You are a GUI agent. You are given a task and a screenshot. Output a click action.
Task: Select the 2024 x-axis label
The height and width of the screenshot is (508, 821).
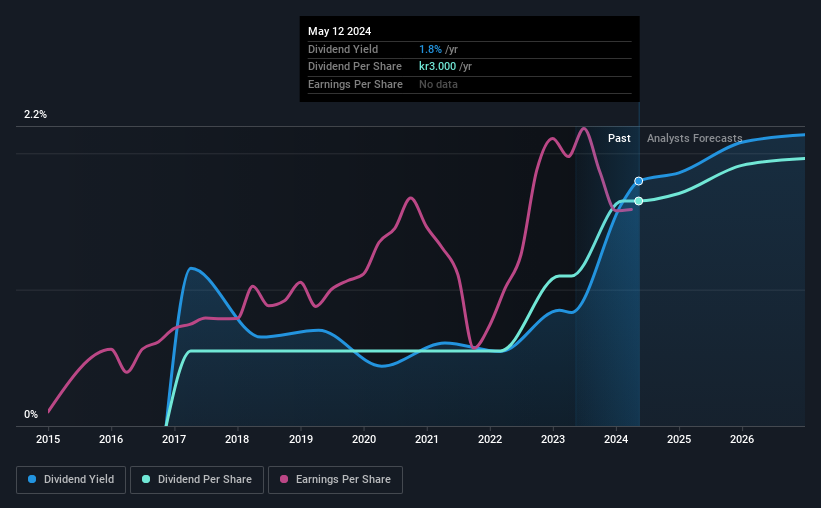point(616,439)
